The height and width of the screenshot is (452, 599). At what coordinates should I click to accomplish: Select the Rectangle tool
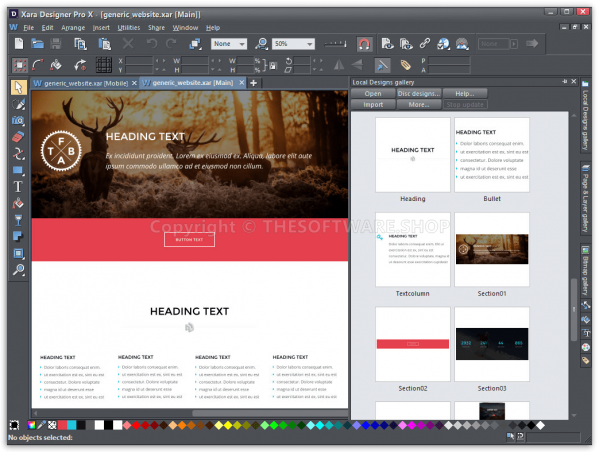tap(18, 170)
